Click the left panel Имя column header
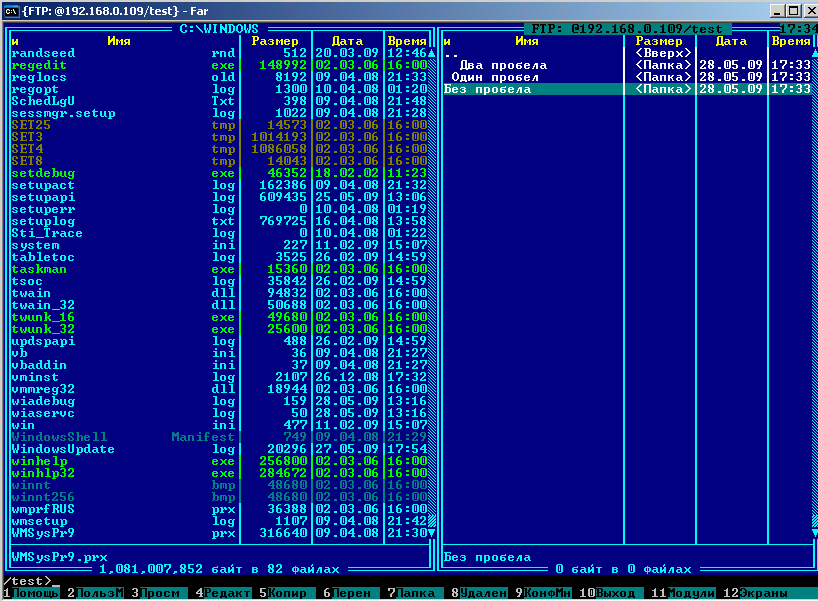Viewport: 818px width, 602px height. pos(119,41)
